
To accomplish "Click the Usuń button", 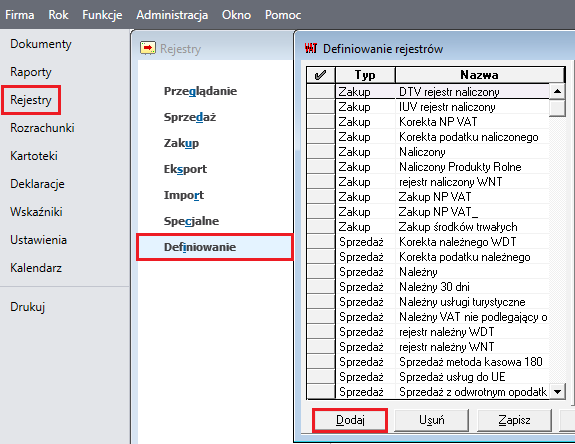I will point(432,420).
